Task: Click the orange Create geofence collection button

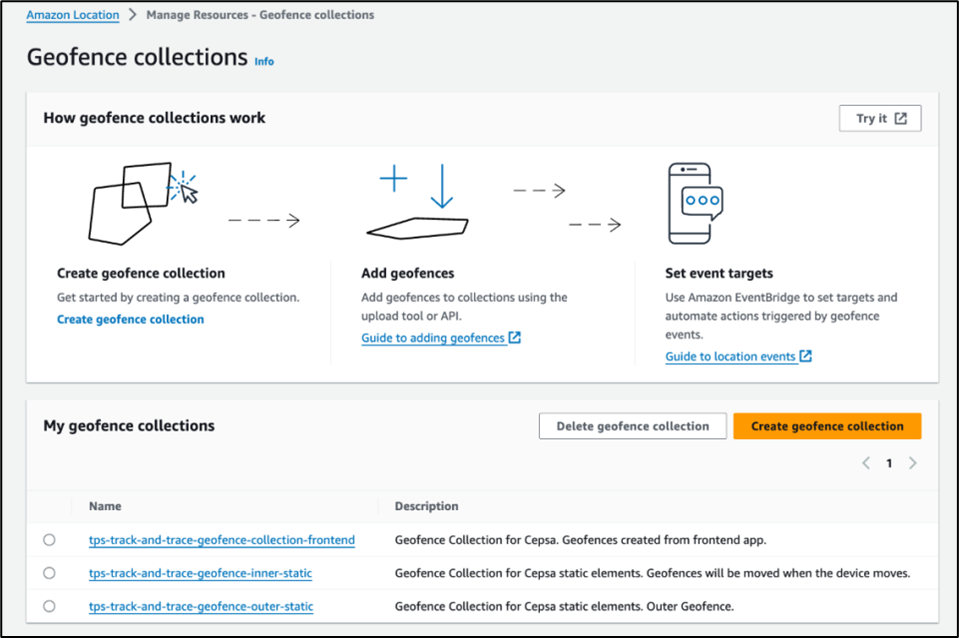Action: [827, 426]
